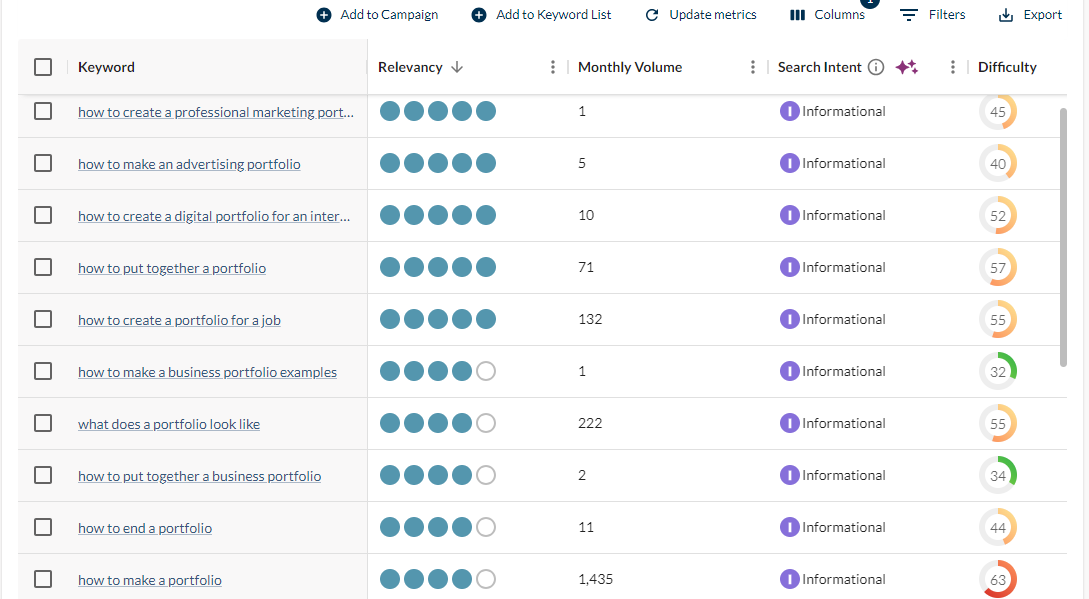Image resolution: width=1089 pixels, height=599 pixels.
Task: Open Search Intent column options menu
Action: pyautogui.click(x=953, y=67)
